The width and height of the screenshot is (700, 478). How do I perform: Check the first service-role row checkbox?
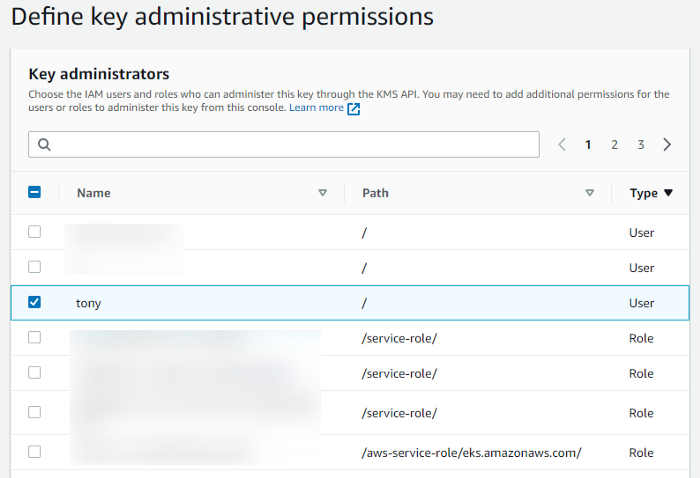click(35, 338)
